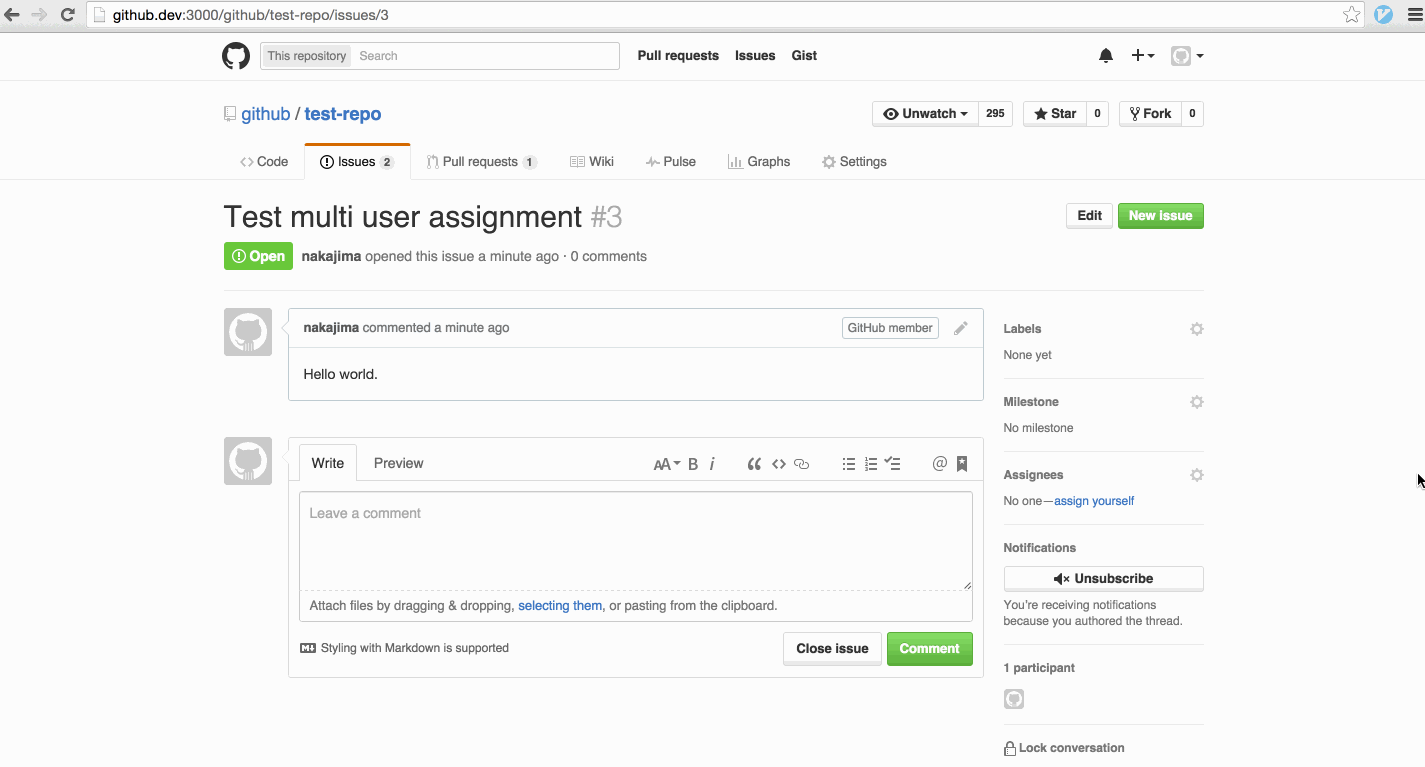
Task: Open Assignees settings via the gear icon
Action: click(x=1196, y=474)
